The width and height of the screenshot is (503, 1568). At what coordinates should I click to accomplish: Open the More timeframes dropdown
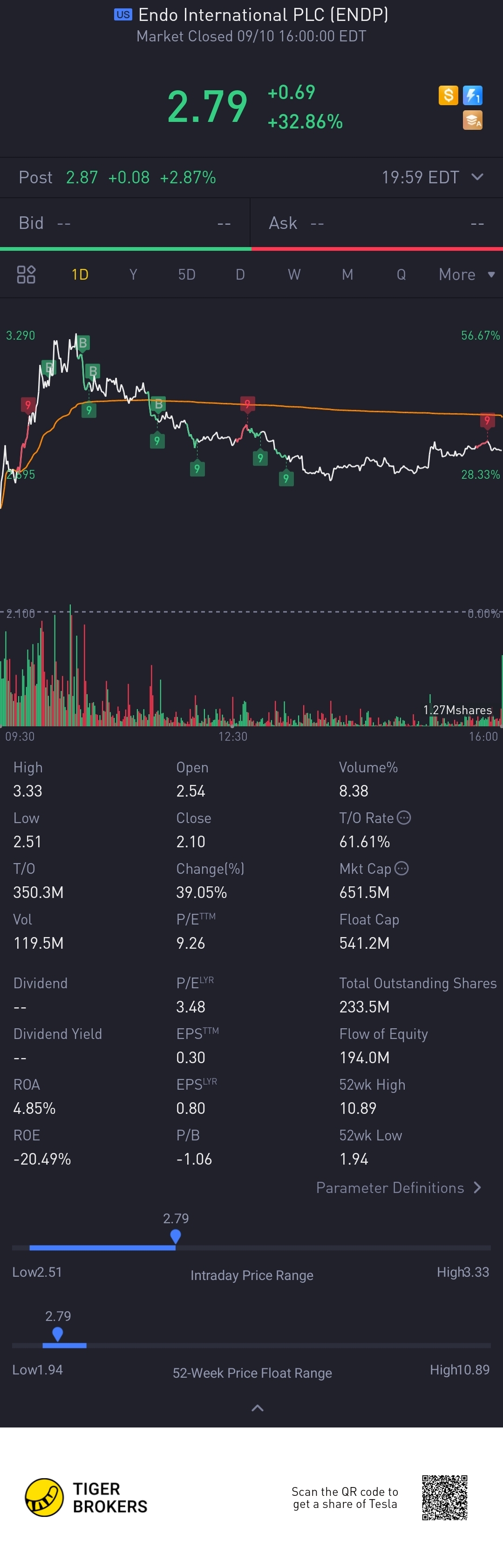point(467,275)
